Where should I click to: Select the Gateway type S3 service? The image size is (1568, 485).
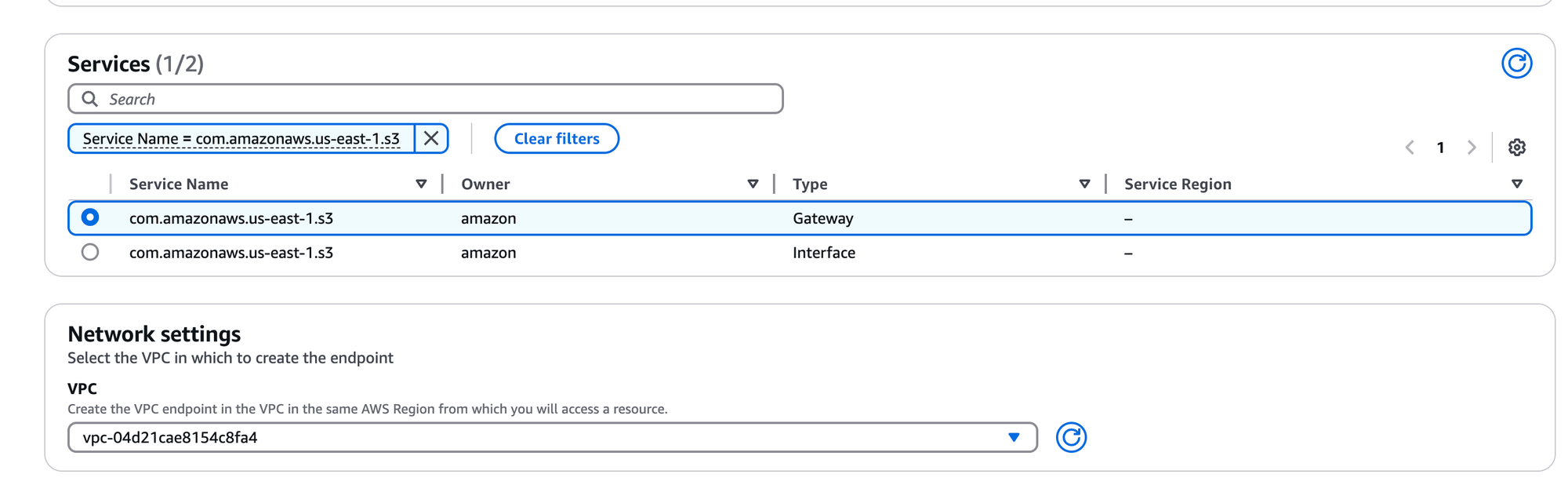[90, 217]
